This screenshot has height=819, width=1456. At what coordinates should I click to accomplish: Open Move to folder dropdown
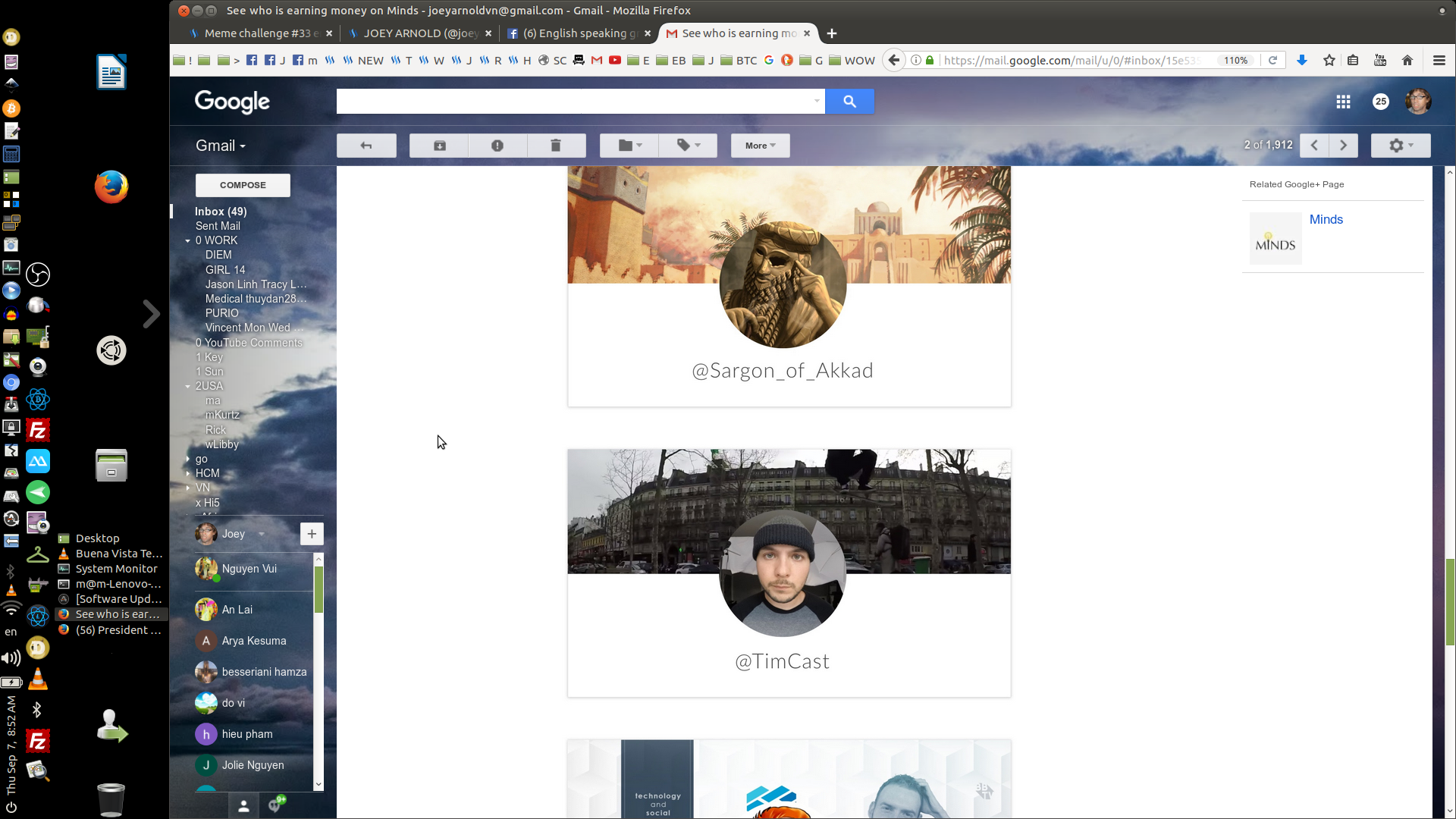pyautogui.click(x=629, y=146)
